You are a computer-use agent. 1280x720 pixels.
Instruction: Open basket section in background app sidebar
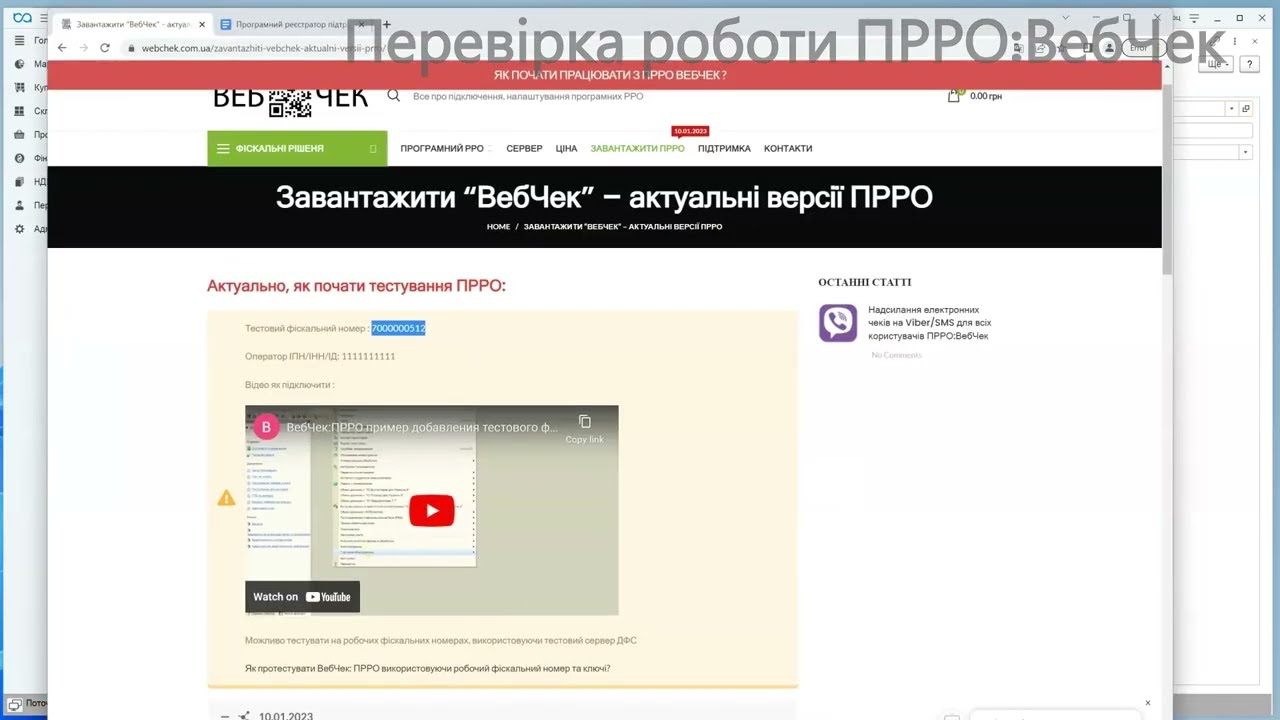[30, 135]
